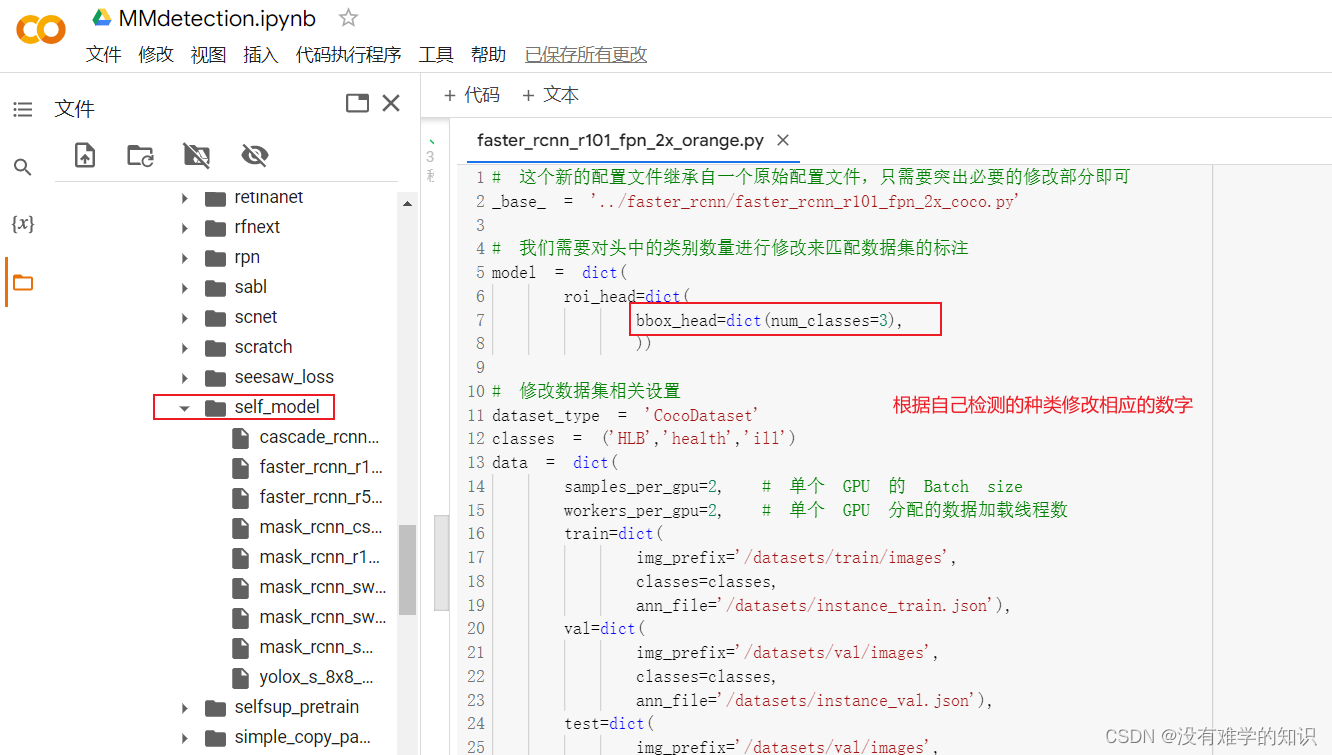Open the 代码执行程序 menu
Image resolution: width=1332 pixels, height=755 pixels.
coord(348,55)
